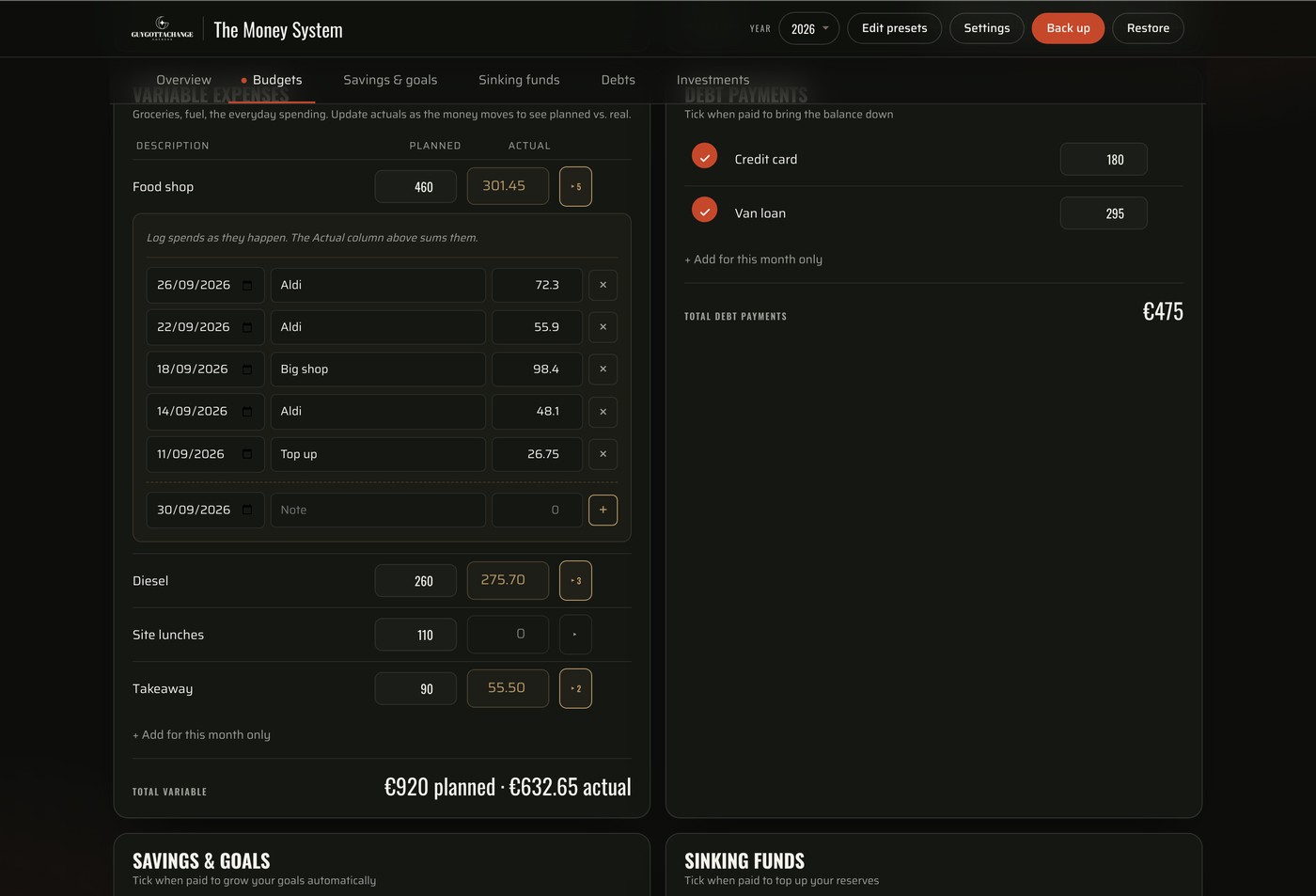
Task: Open calendar picker for 11/09/2026 date
Action: [247, 454]
